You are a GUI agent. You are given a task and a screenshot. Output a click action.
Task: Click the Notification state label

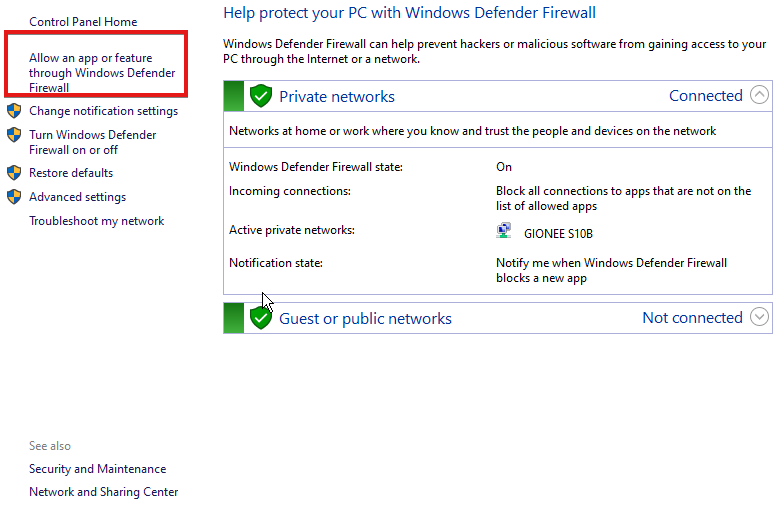[276, 263]
